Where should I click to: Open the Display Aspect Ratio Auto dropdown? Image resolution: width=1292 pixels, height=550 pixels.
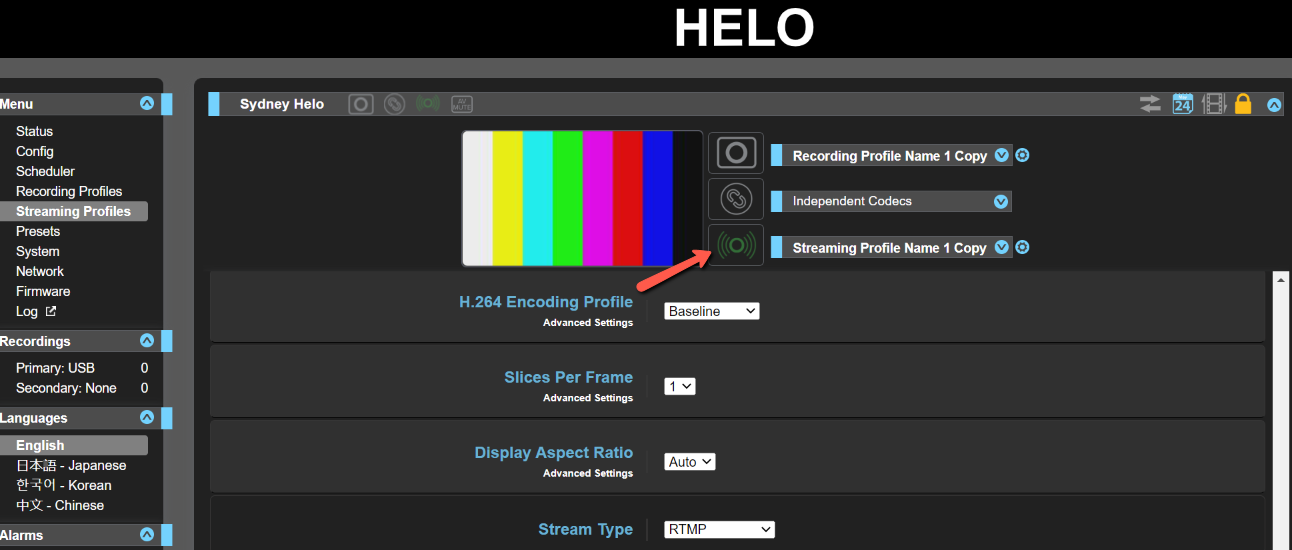pos(690,462)
